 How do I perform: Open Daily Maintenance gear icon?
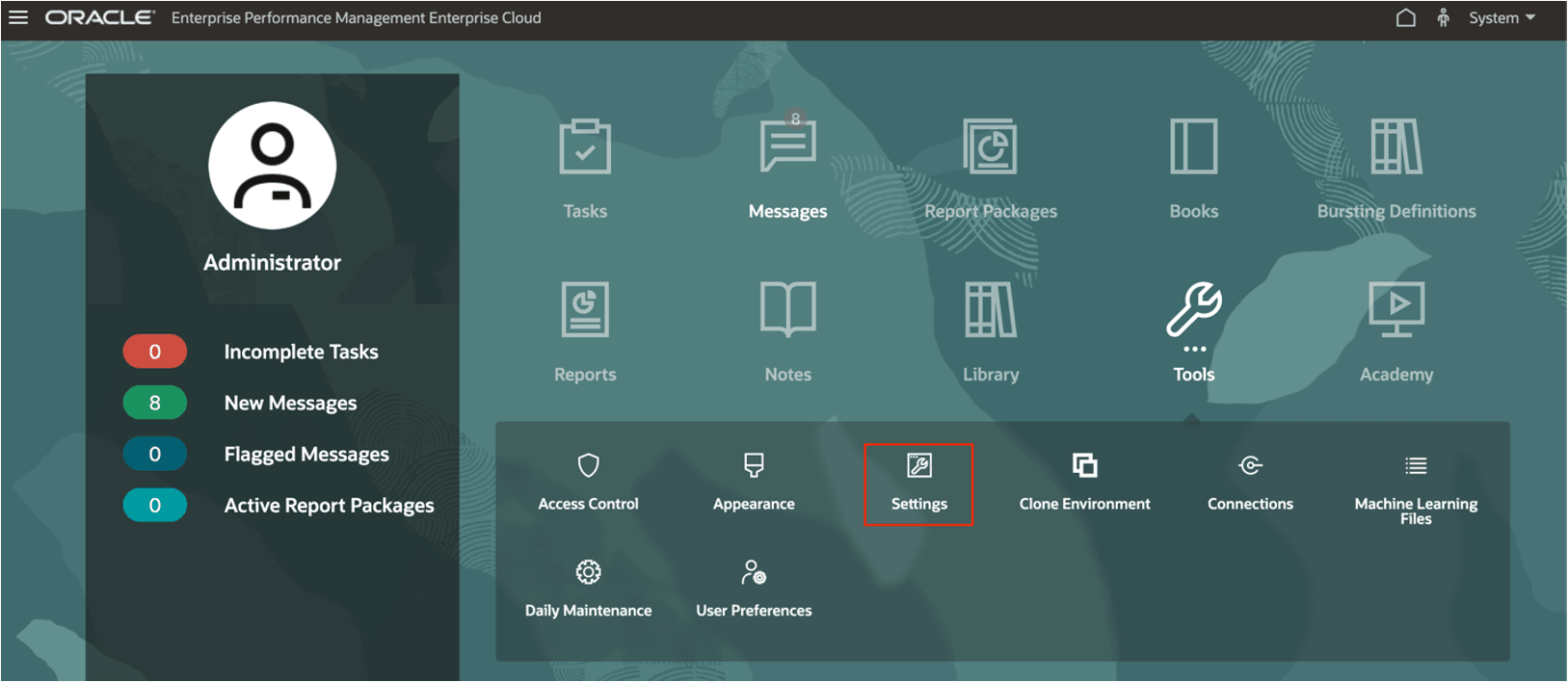[588, 572]
